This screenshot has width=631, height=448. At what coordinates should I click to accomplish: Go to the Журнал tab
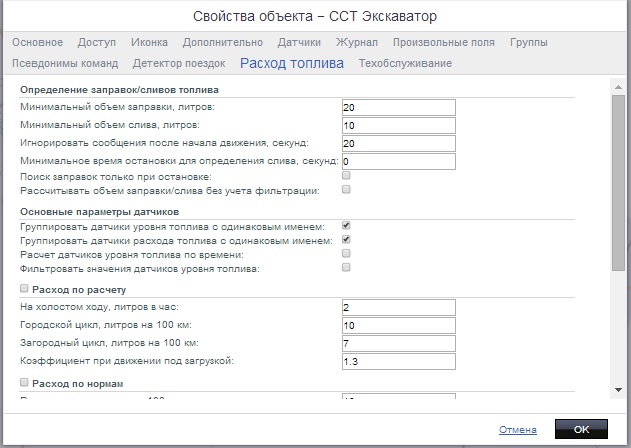[x=357, y=43]
